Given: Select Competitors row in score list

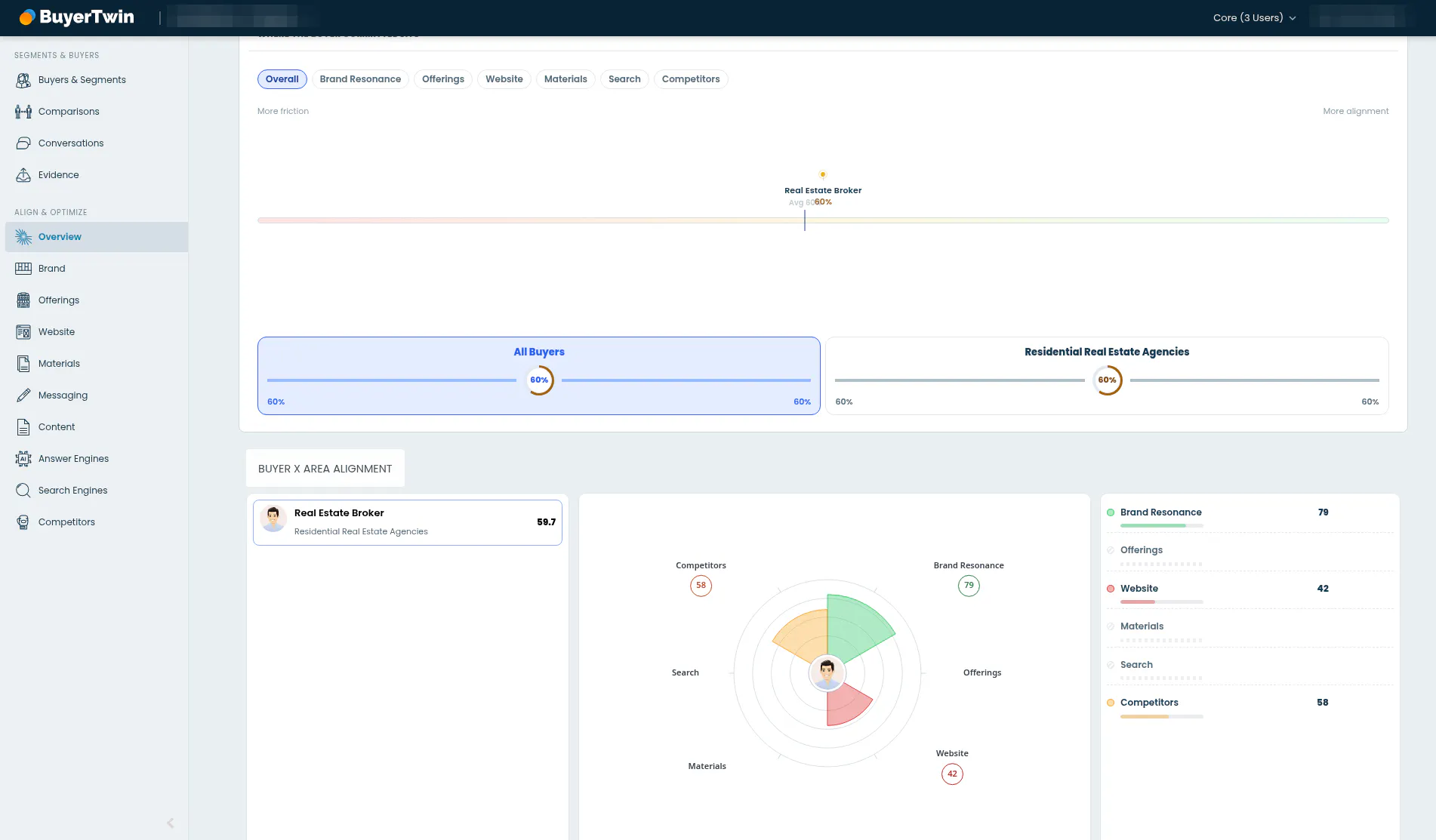Looking at the screenshot, I should (x=1250, y=706).
